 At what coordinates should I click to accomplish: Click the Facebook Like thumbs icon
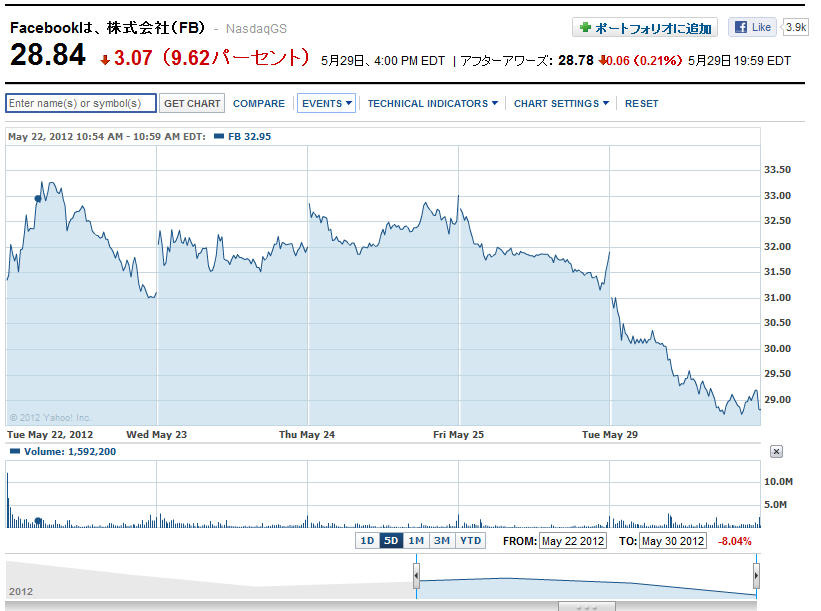(740, 27)
